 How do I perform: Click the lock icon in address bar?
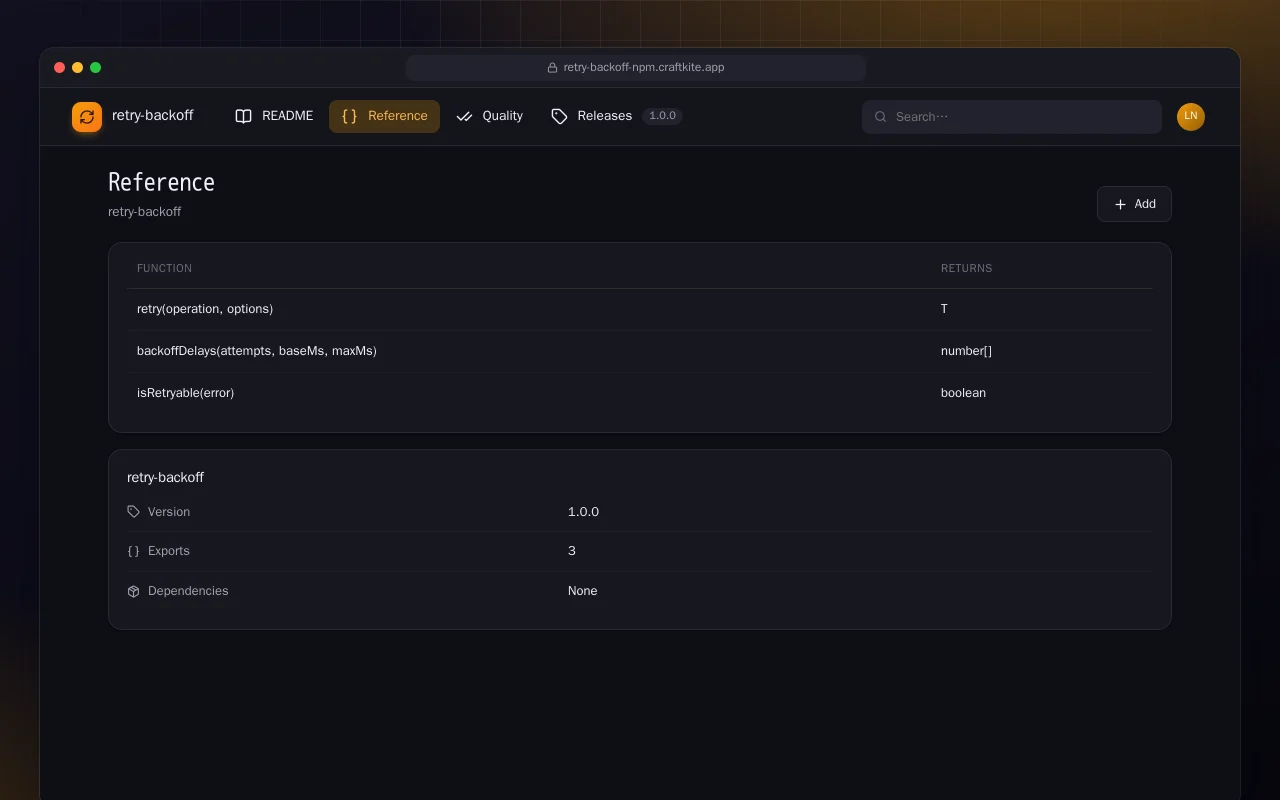pyautogui.click(x=552, y=68)
